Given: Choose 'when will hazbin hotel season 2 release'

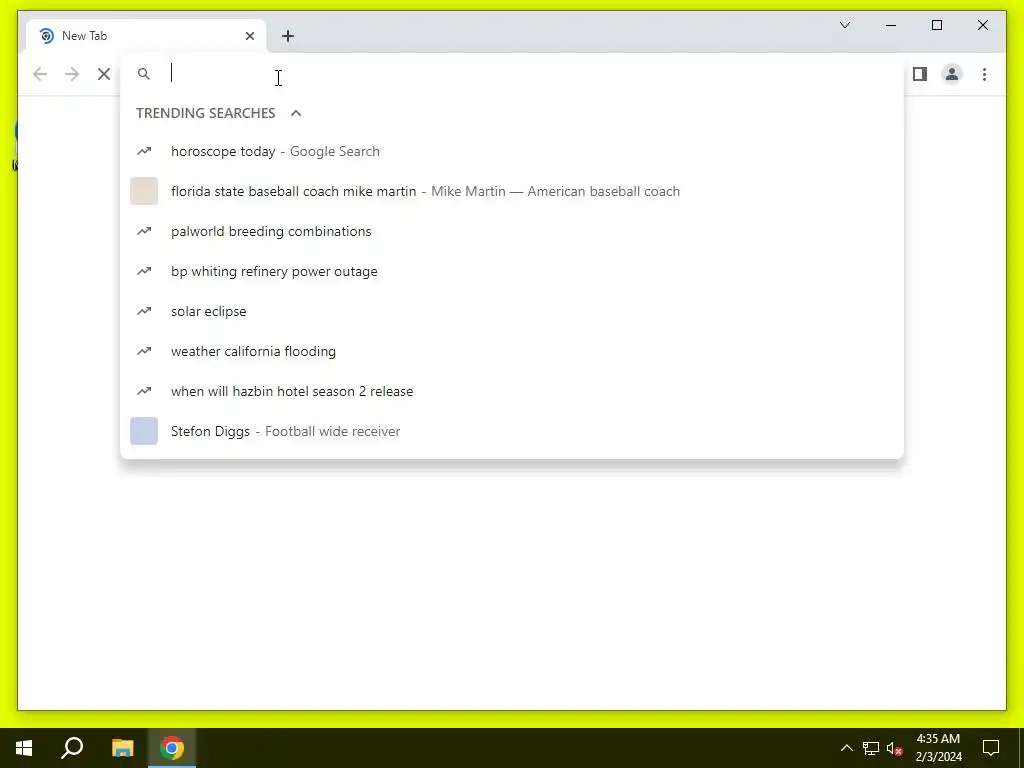Looking at the screenshot, I should click(512, 391).
